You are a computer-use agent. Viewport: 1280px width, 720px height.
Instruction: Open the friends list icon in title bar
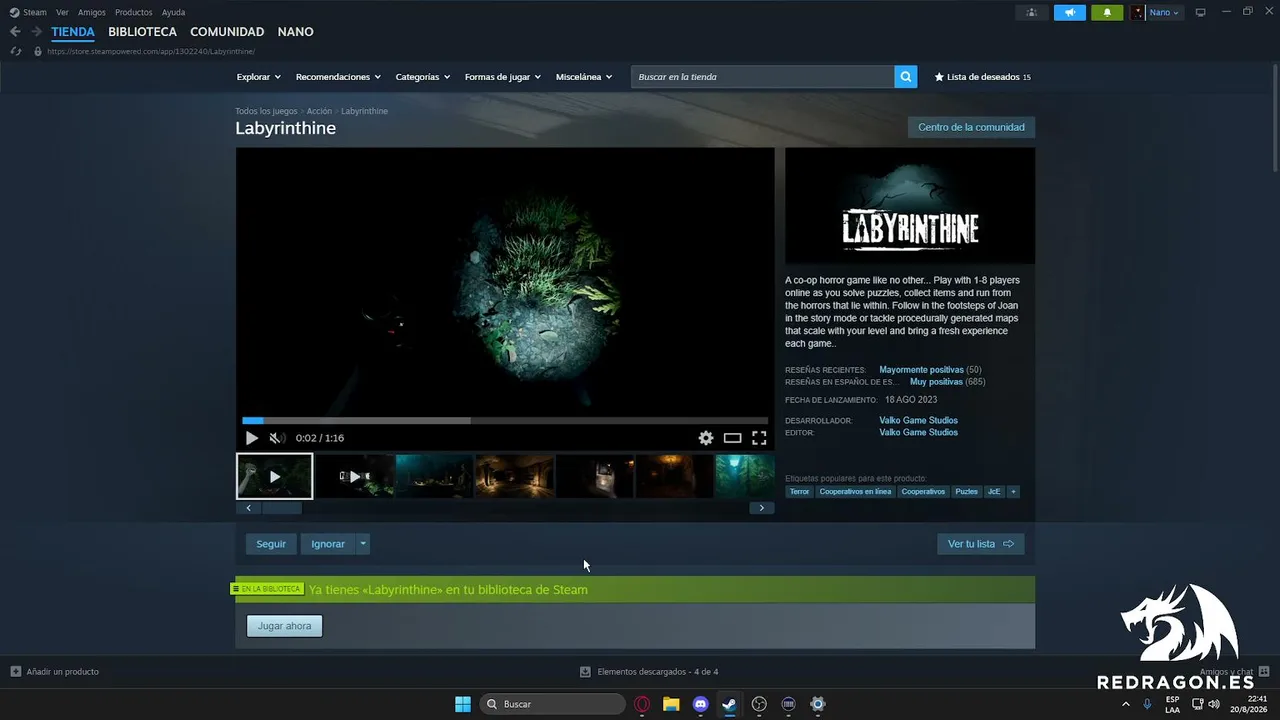(1031, 12)
